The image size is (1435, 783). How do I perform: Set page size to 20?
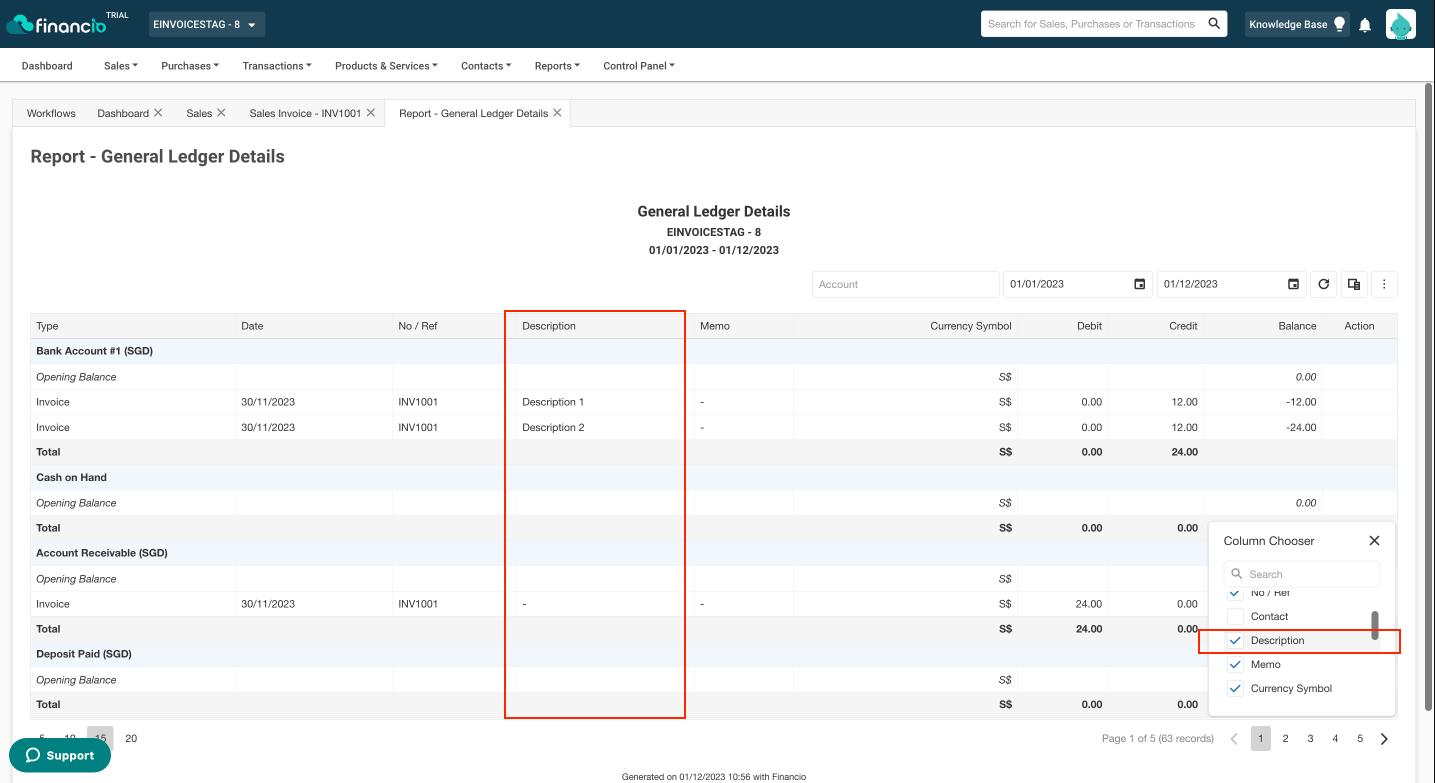[x=131, y=738]
